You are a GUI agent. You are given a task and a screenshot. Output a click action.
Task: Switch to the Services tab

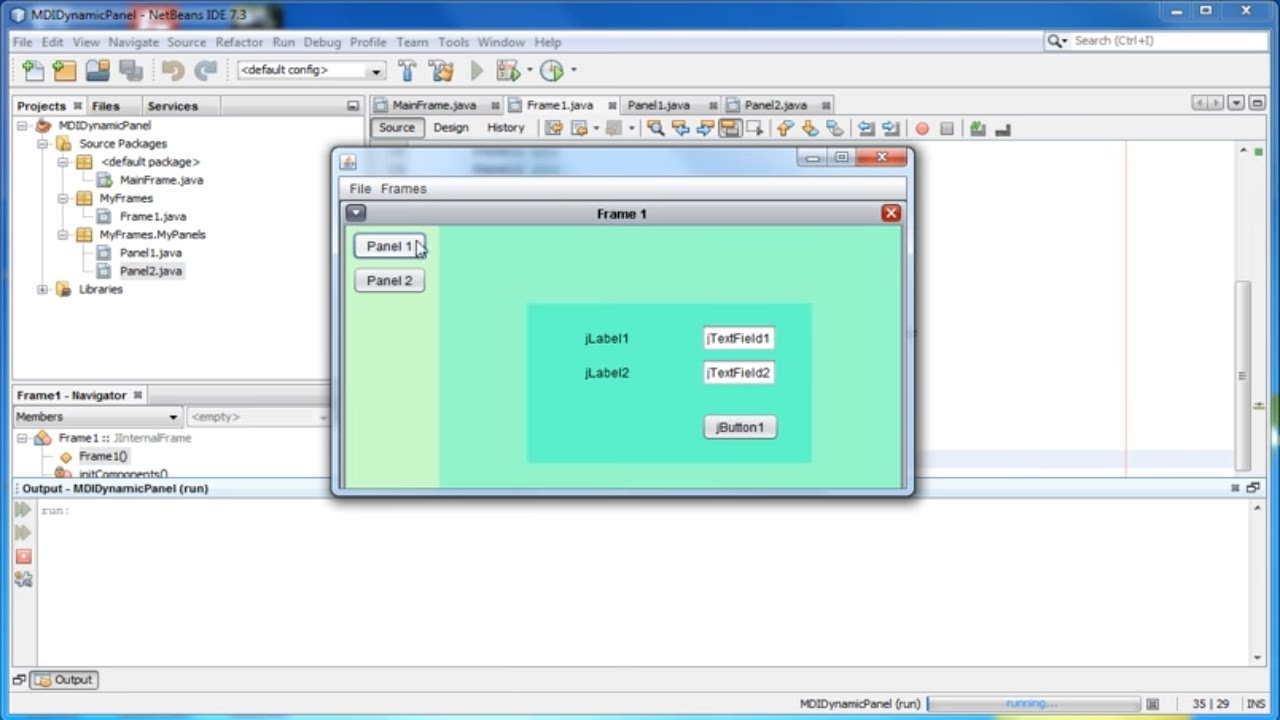[x=173, y=106]
